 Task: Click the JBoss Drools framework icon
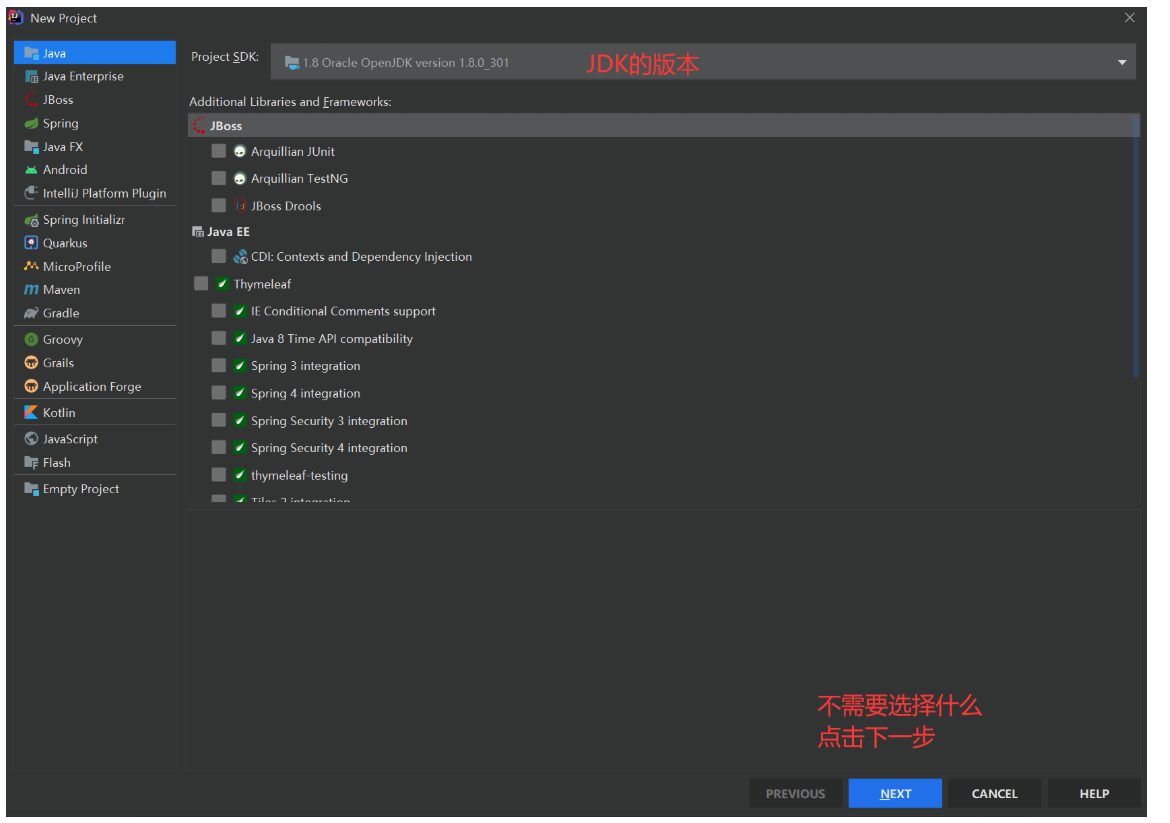point(240,206)
